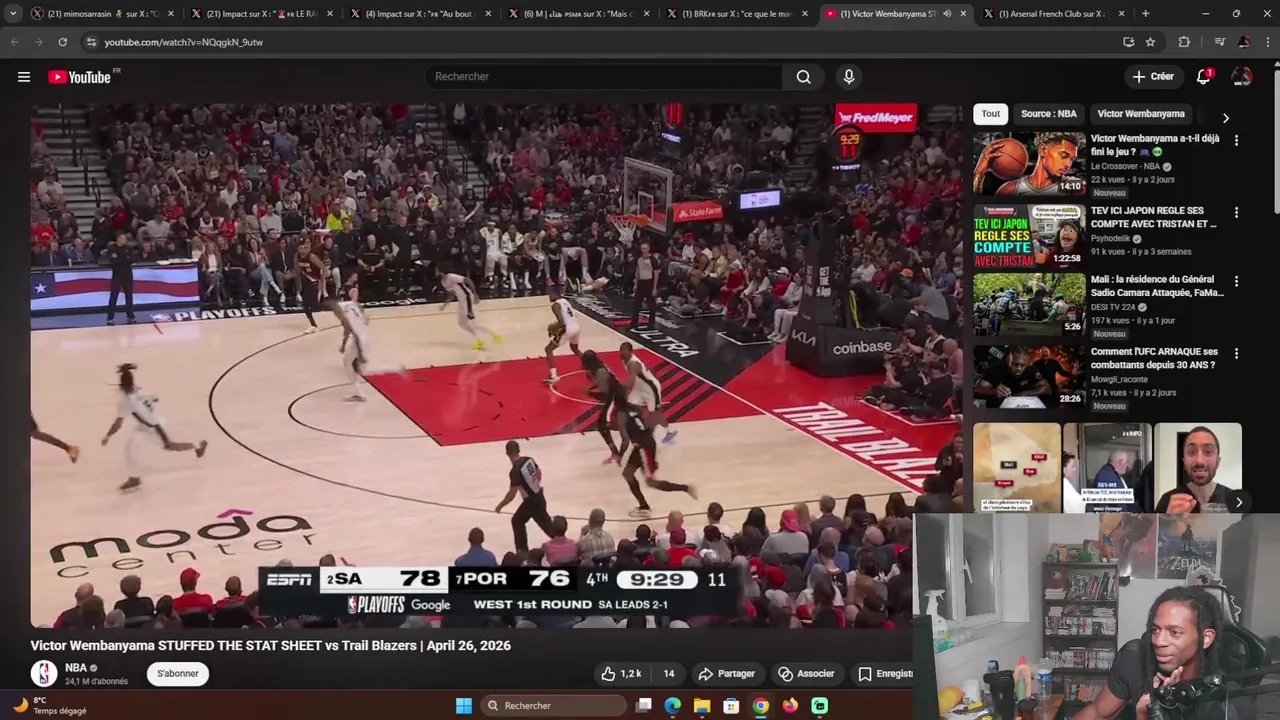Open Firefox from taskbar

790,706
